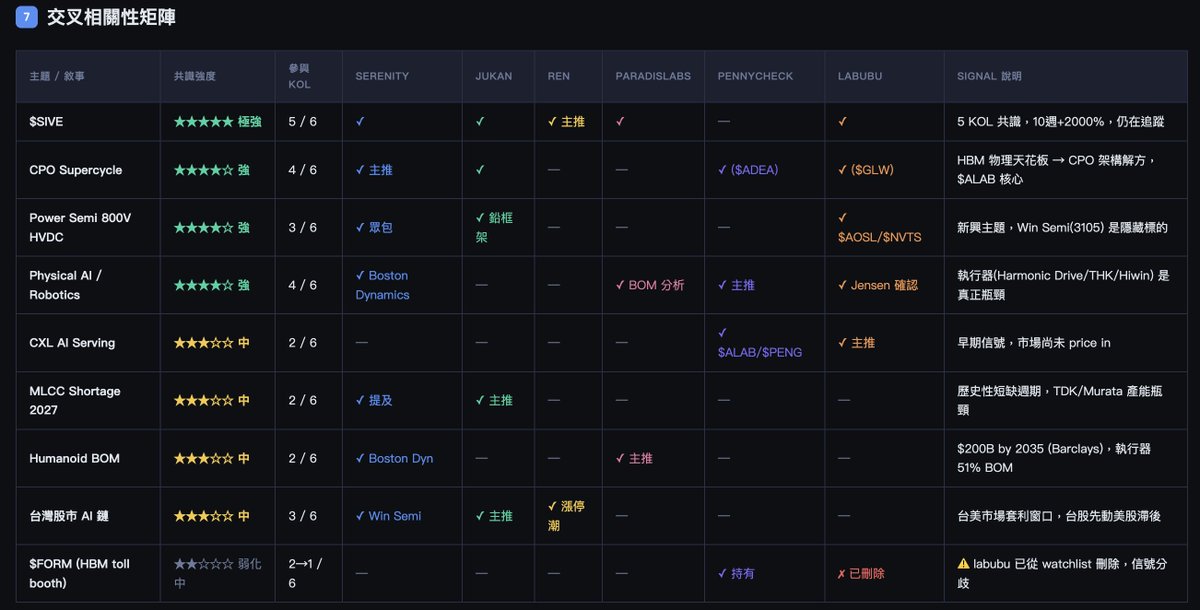Click the ✓ ($GLW) cell

pyautogui.click(x=867, y=170)
